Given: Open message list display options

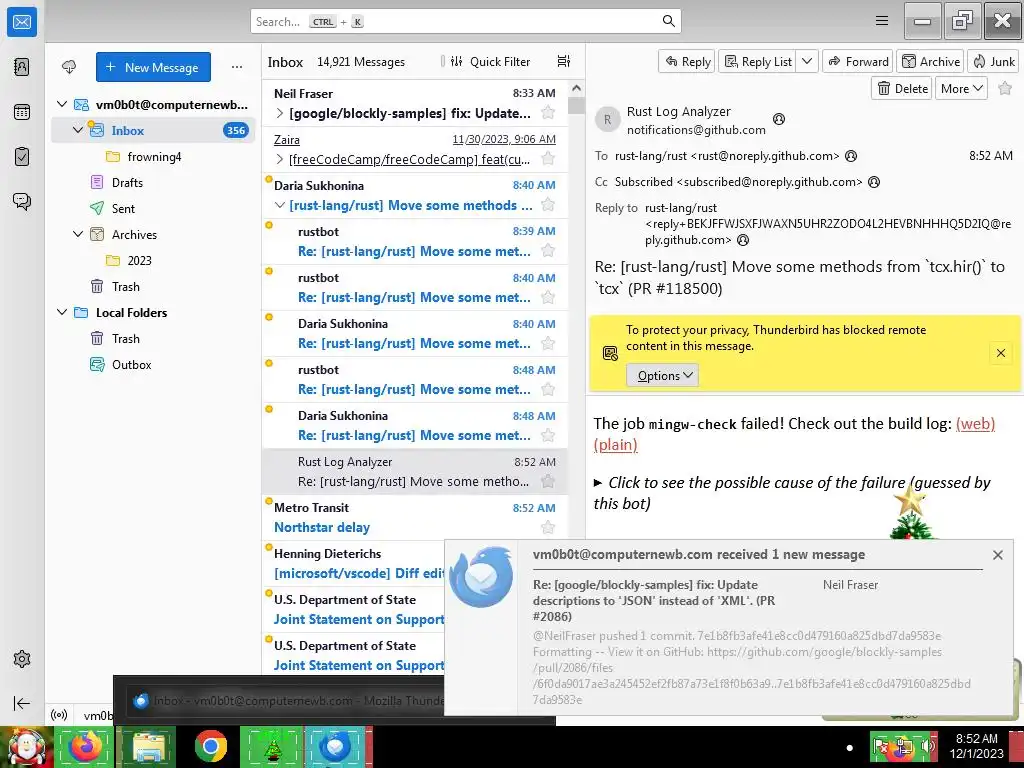Looking at the screenshot, I should pyautogui.click(x=564, y=61).
